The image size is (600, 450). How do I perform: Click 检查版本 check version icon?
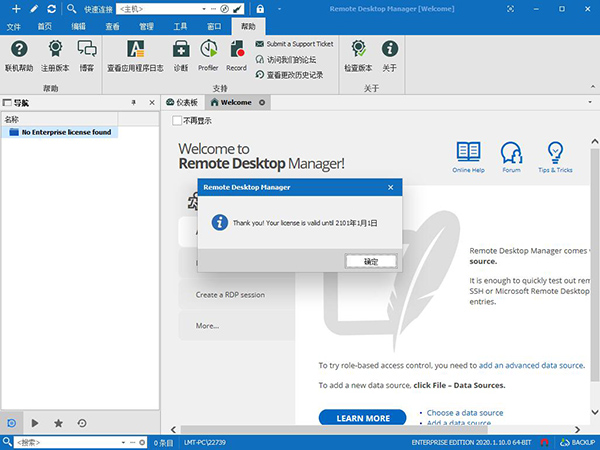(358, 56)
